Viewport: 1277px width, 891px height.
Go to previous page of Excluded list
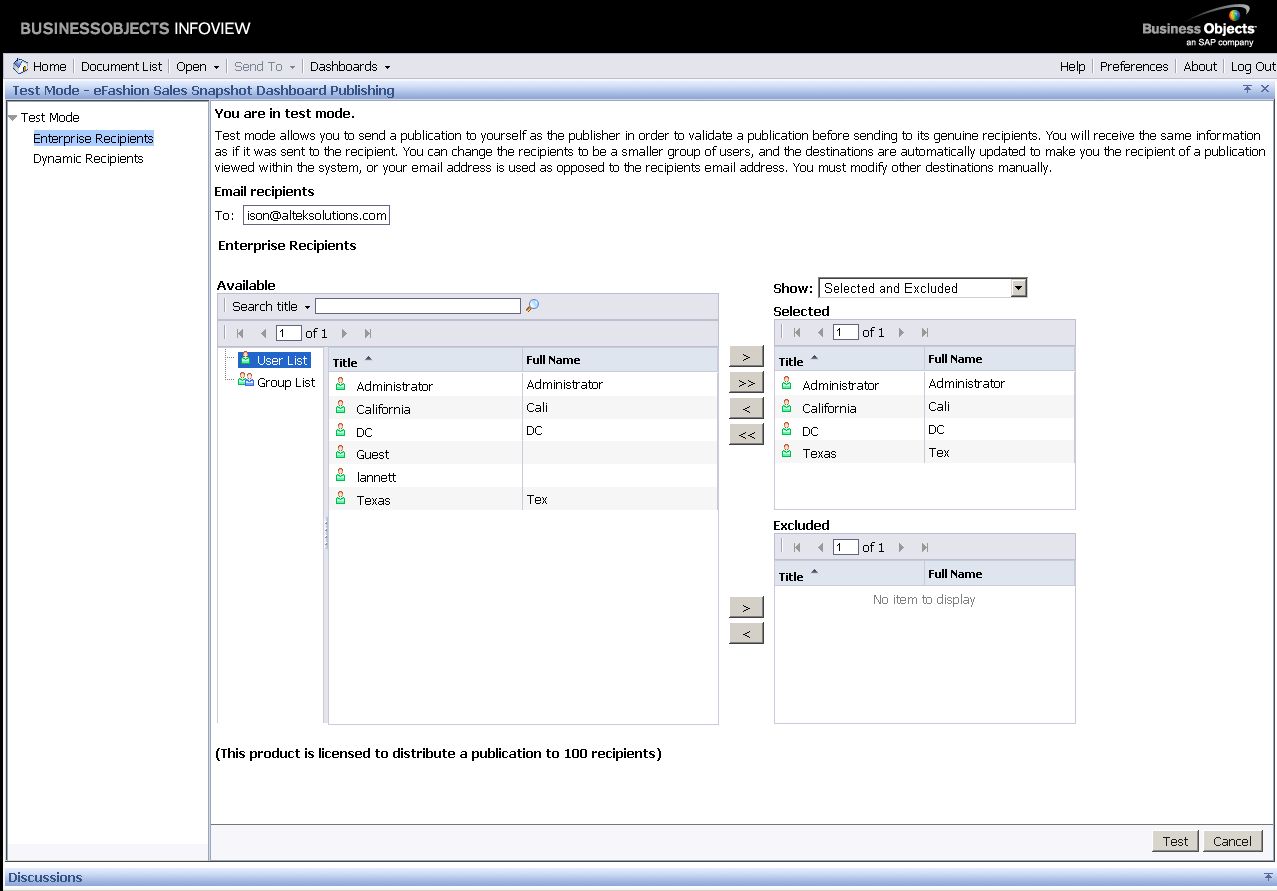(x=820, y=547)
